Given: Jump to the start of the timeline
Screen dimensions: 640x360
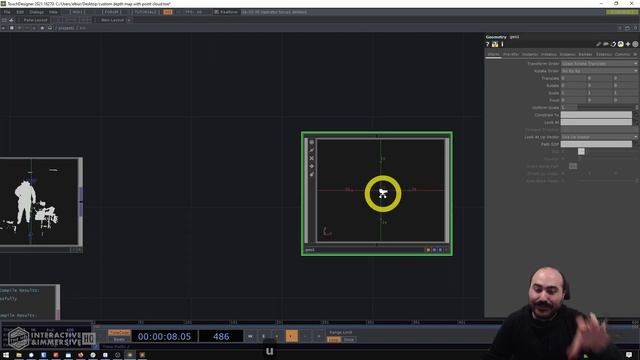Looking at the screenshot, I should click(250, 337).
